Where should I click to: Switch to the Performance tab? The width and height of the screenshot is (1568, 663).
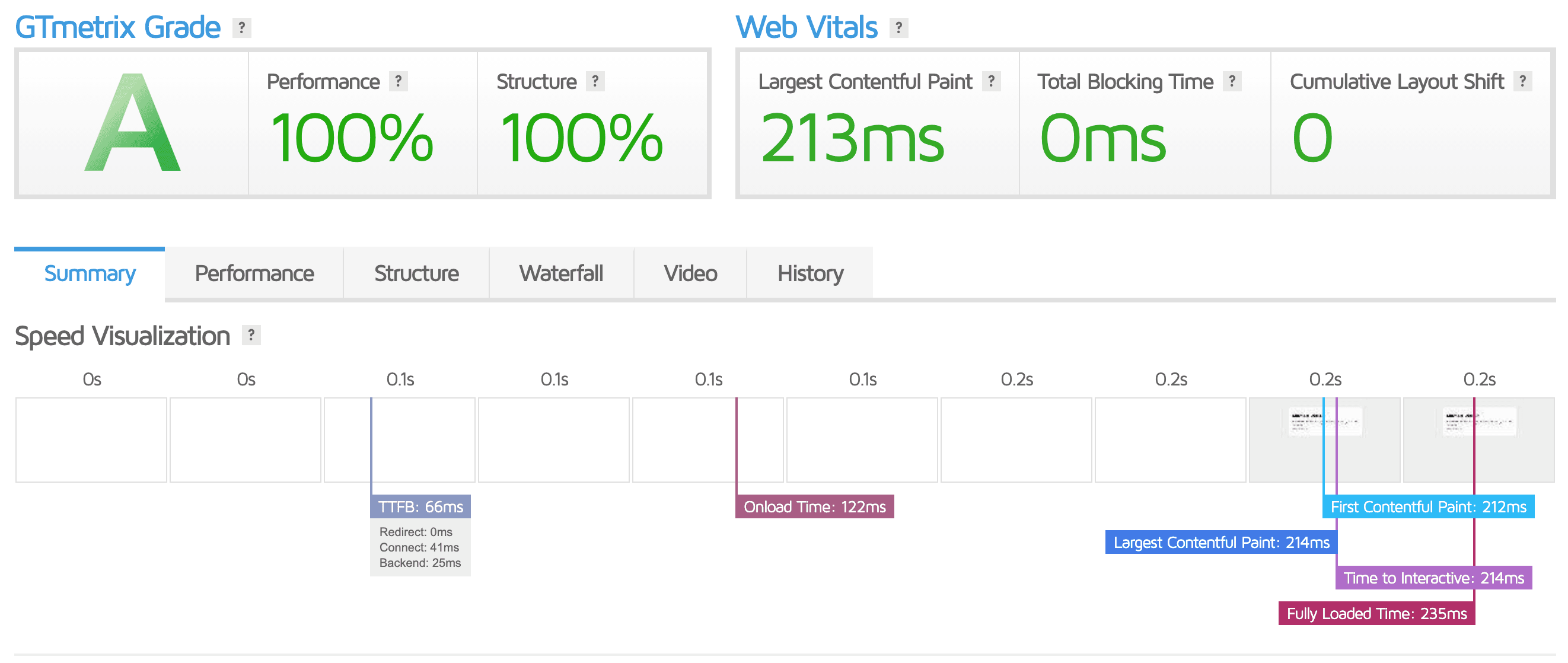pyautogui.click(x=254, y=273)
